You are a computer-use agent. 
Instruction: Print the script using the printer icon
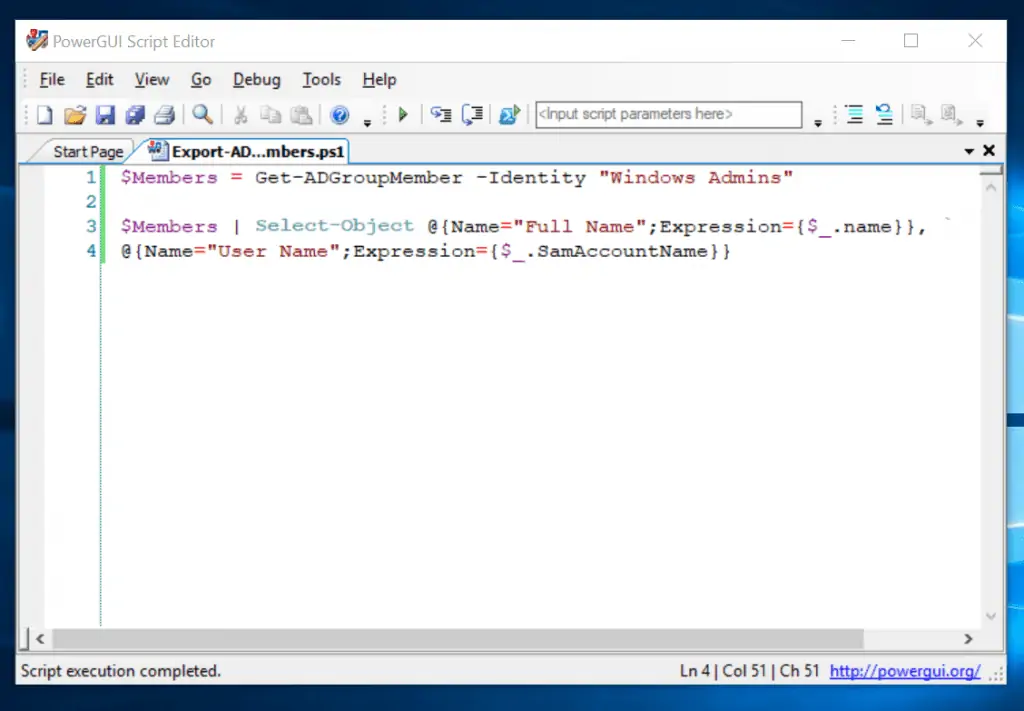click(165, 115)
